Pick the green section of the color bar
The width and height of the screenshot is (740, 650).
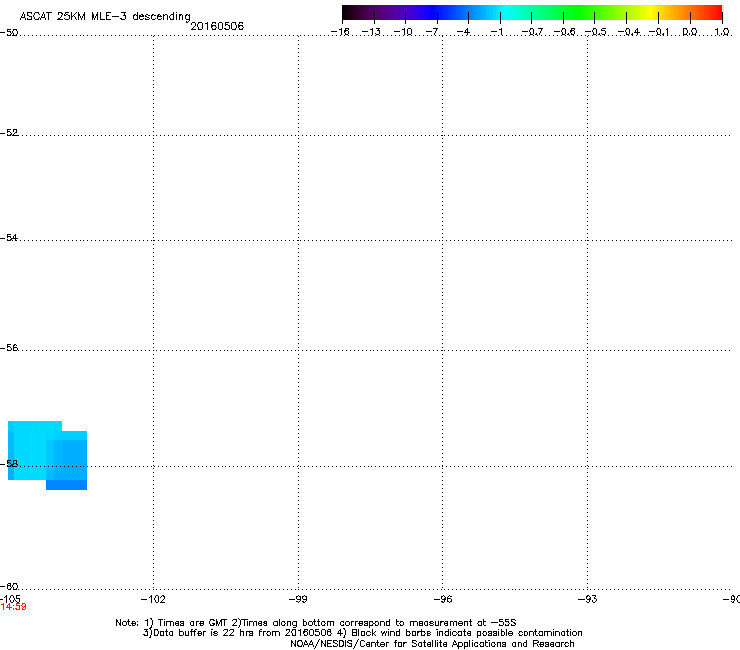(x=580, y=13)
